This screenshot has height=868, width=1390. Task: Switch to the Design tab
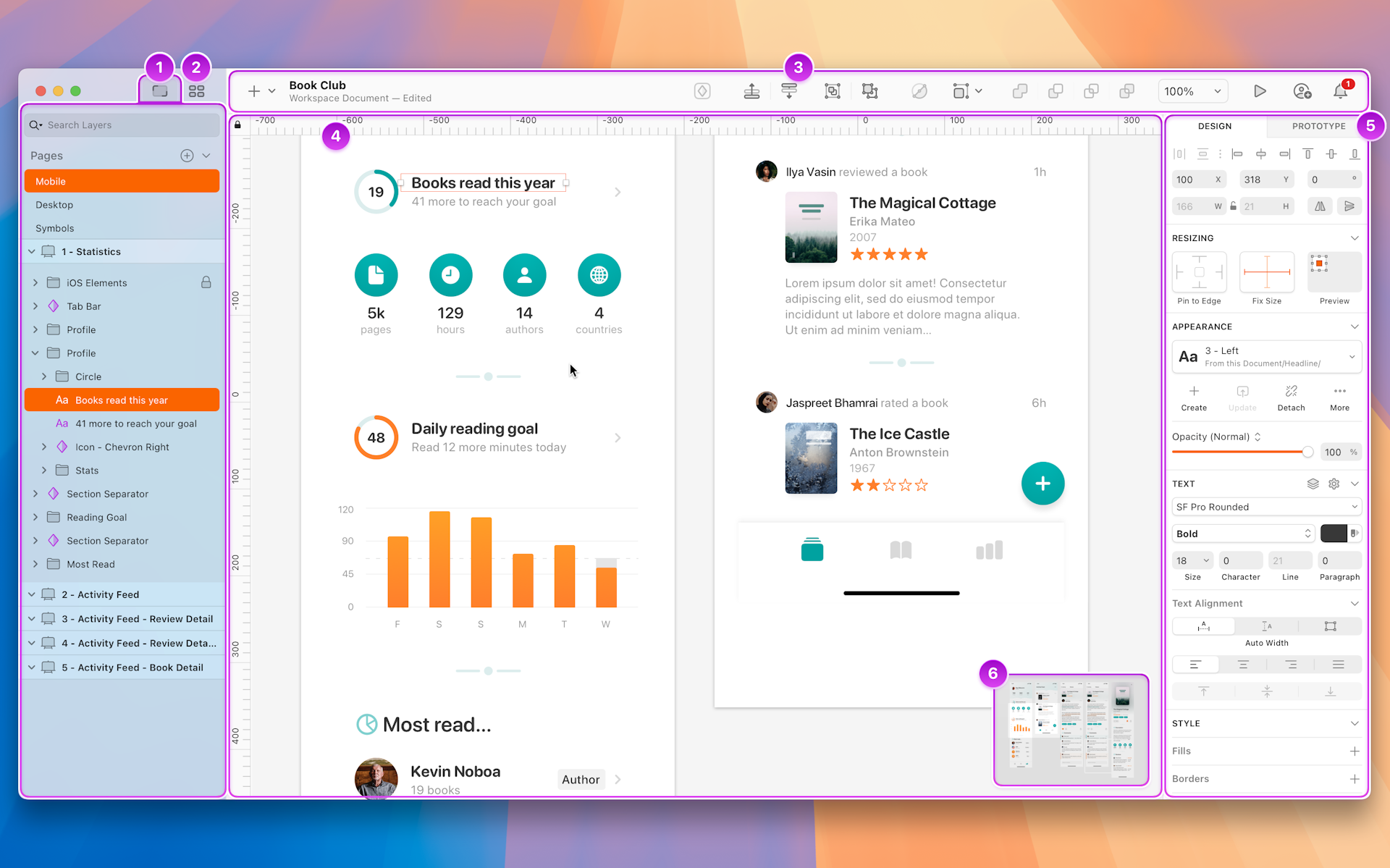tap(1215, 126)
